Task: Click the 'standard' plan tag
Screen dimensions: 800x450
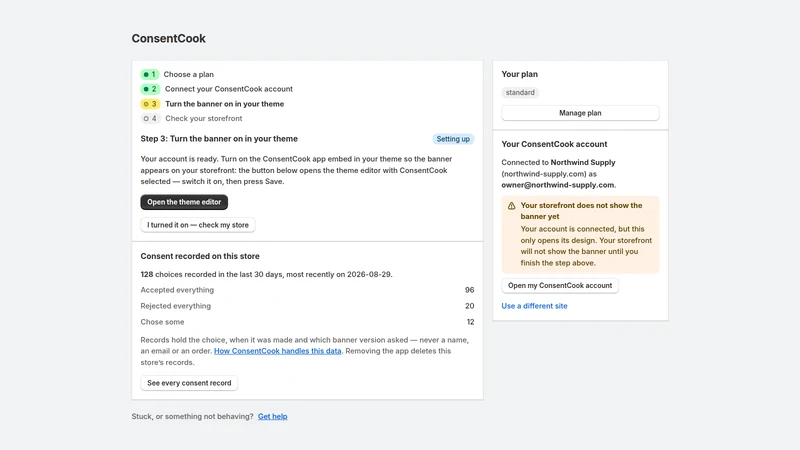Action: click(x=520, y=92)
